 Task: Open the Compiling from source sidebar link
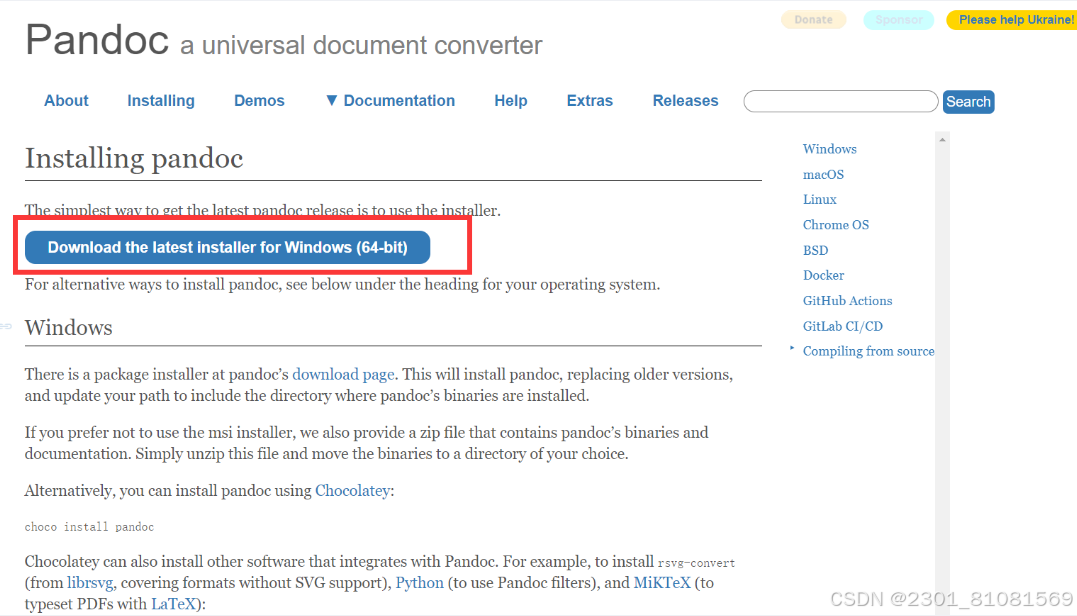point(869,351)
